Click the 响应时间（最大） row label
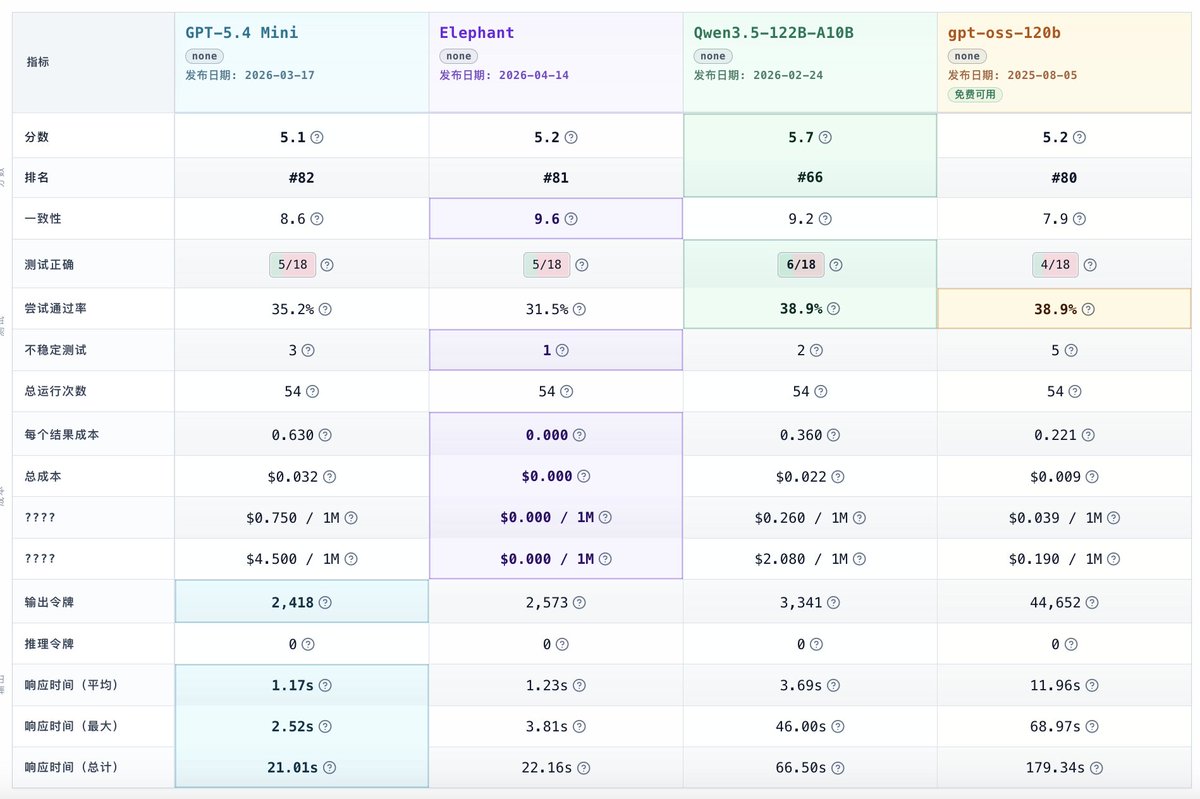1200x799 pixels. (72, 726)
